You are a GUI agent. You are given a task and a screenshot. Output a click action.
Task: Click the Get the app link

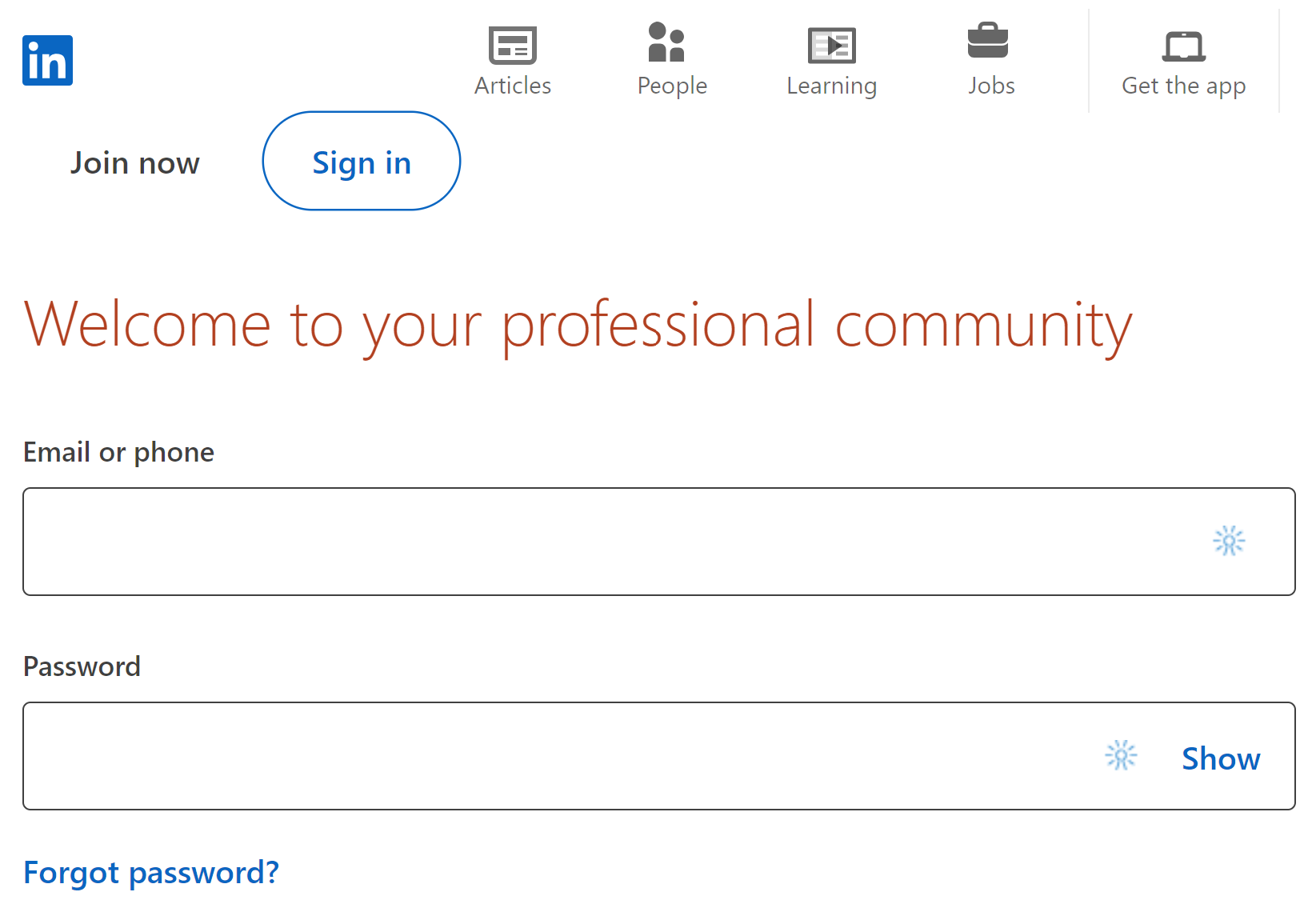point(1183,86)
